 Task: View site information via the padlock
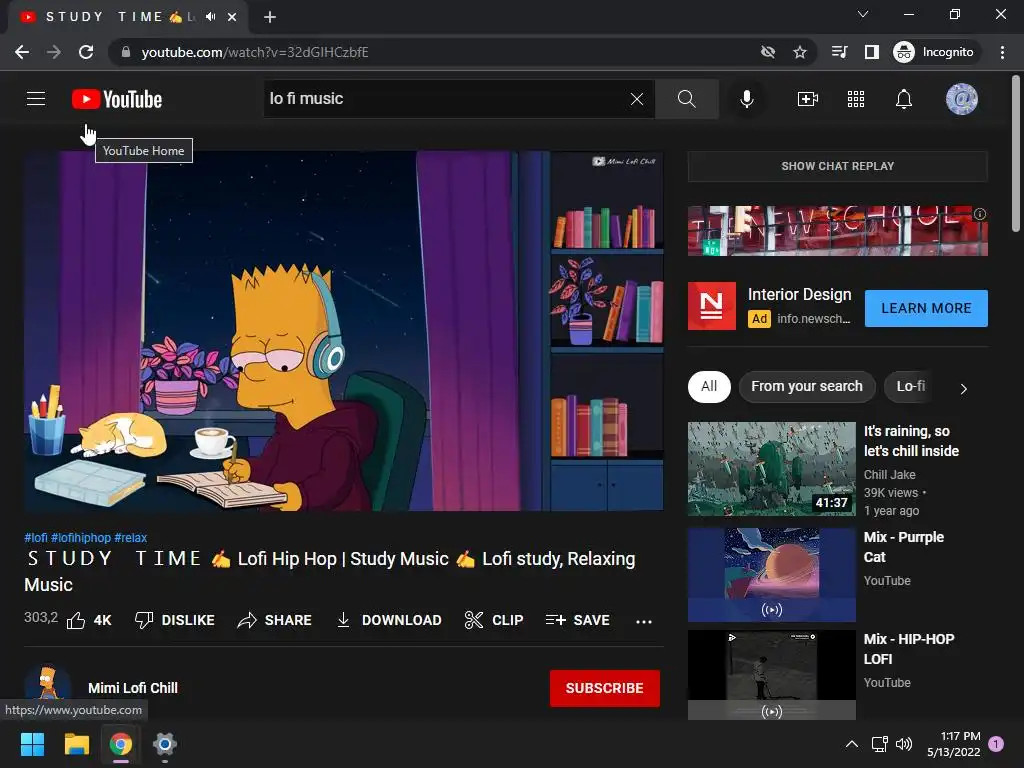tap(126, 52)
